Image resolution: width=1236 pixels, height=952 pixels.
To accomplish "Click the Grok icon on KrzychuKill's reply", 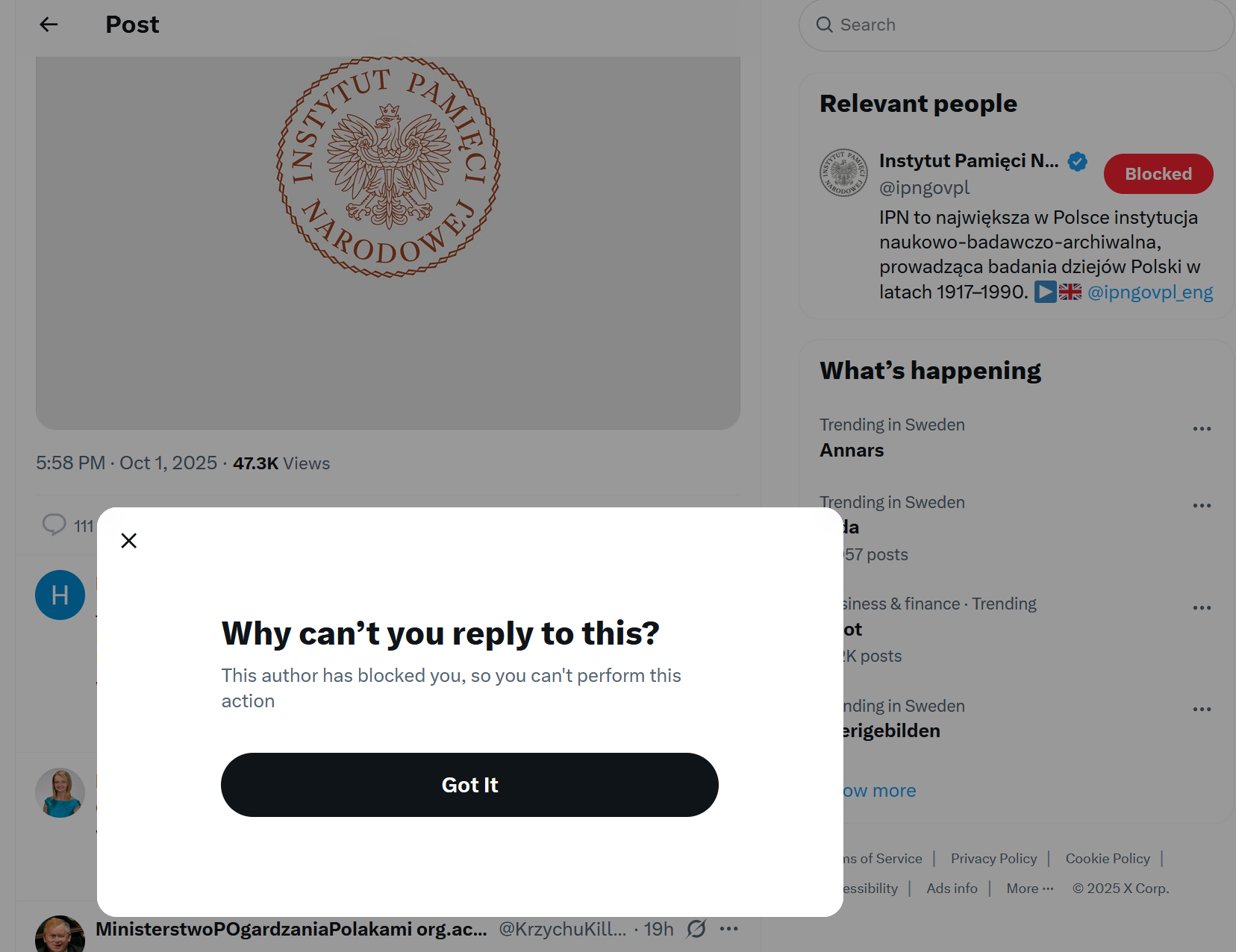I will [696, 929].
